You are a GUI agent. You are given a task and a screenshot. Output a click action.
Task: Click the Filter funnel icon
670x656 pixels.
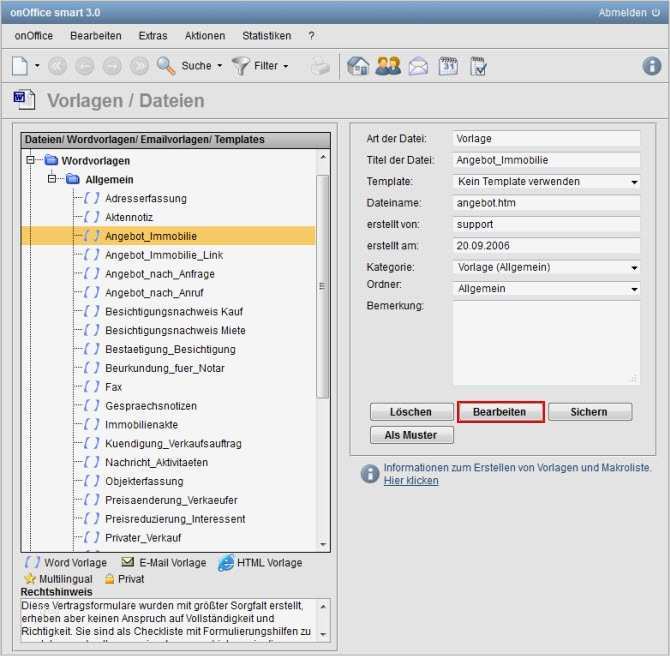241,66
